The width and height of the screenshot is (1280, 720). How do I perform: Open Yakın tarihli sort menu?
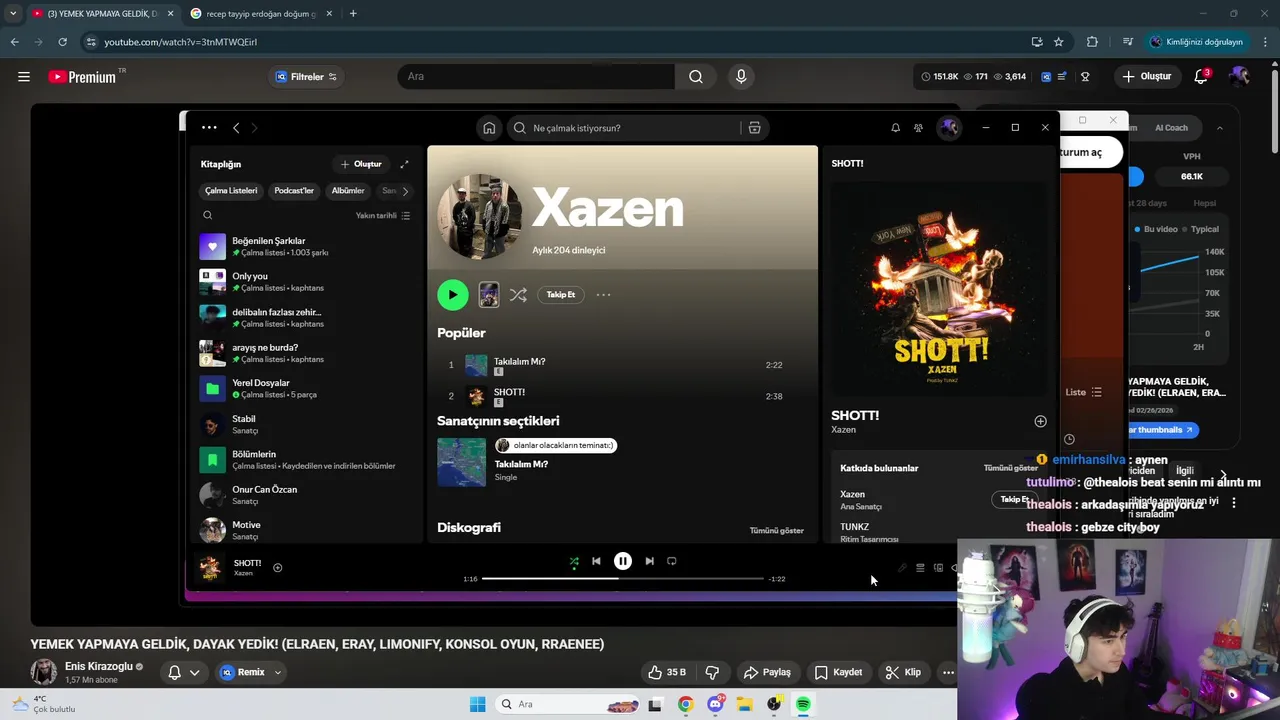(383, 215)
